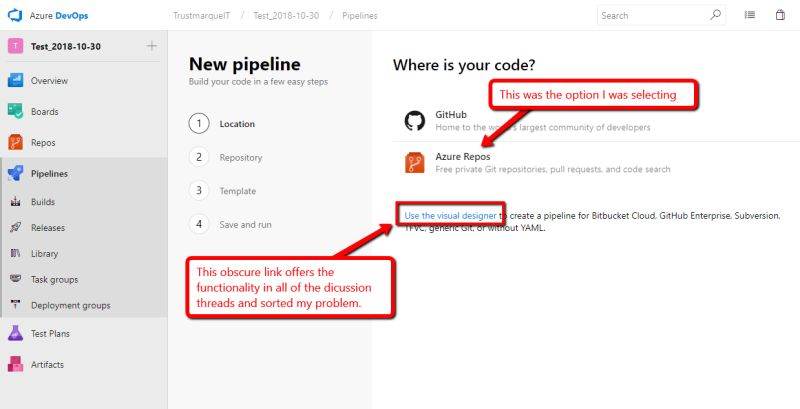Open the work items list icon
800x409 pixels.
749,15
